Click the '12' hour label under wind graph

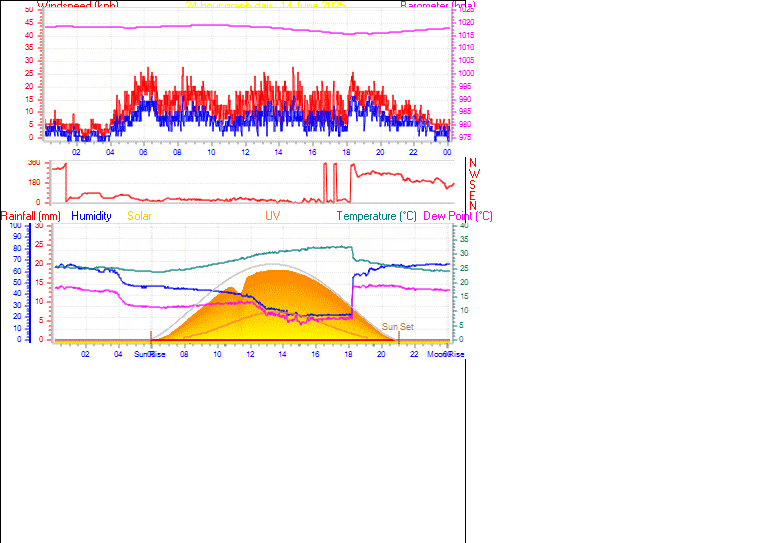click(x=245, y=152)
